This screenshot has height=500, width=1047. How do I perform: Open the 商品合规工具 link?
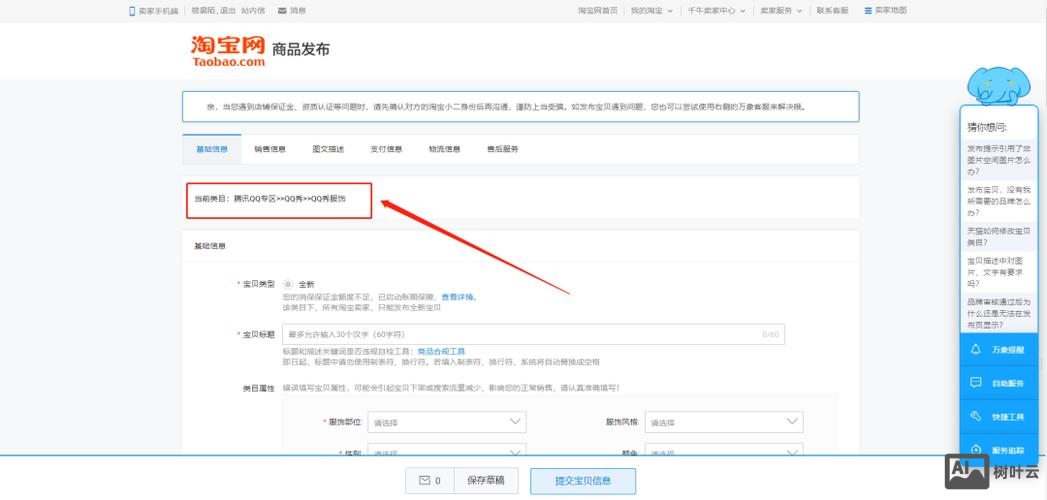pos(441,351)
